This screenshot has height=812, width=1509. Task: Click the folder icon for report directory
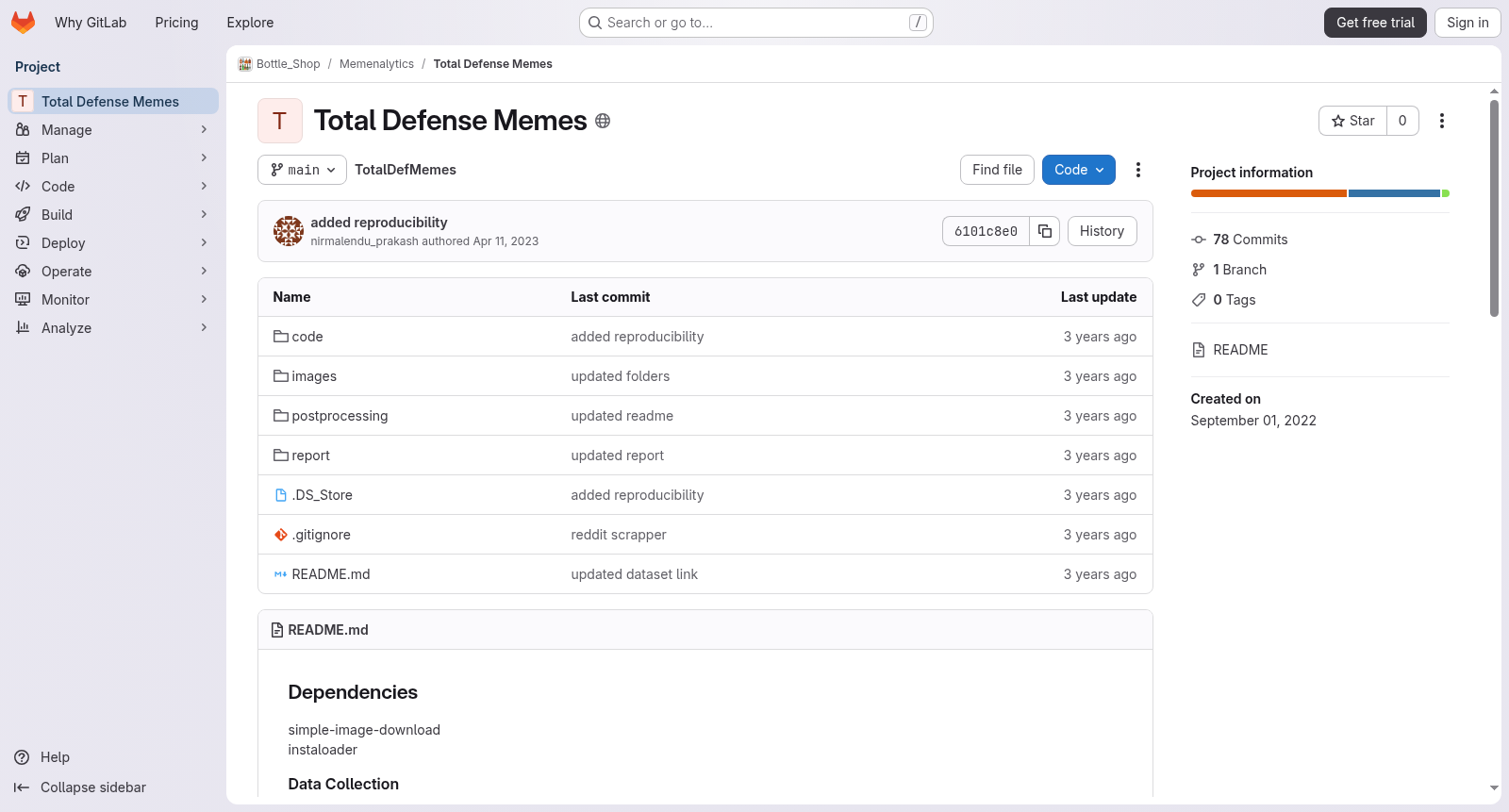(281, 456)
